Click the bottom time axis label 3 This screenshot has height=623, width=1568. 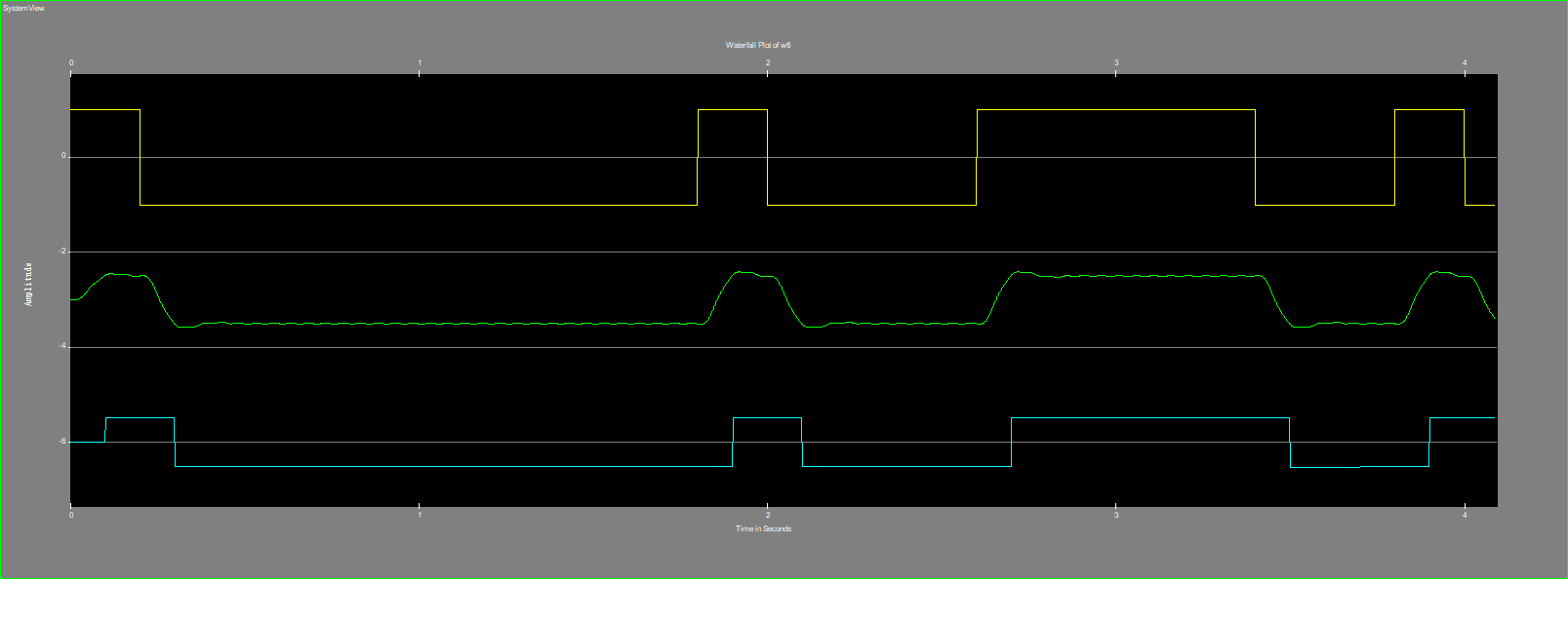(1116, 515)
